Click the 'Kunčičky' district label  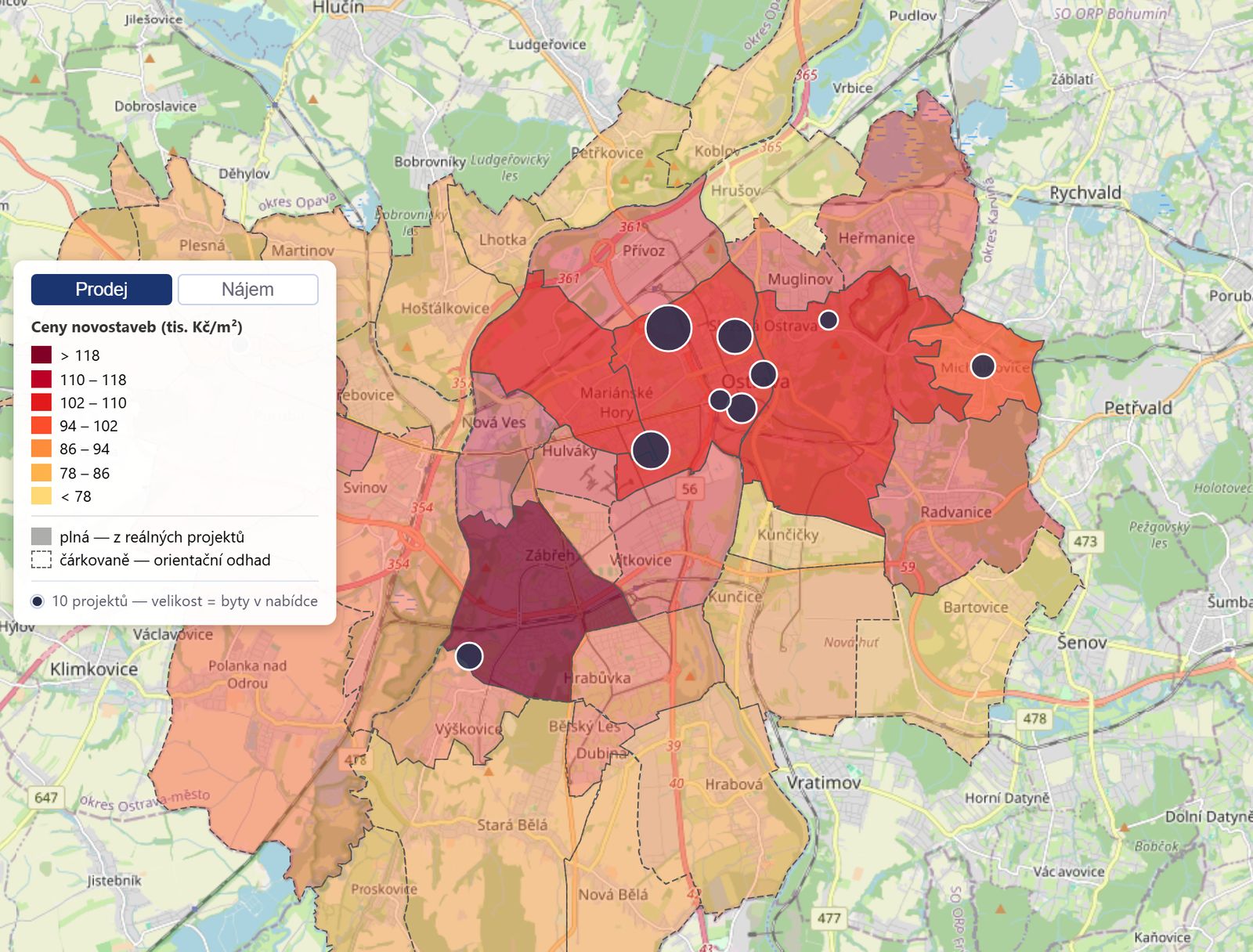coord(788,535)
